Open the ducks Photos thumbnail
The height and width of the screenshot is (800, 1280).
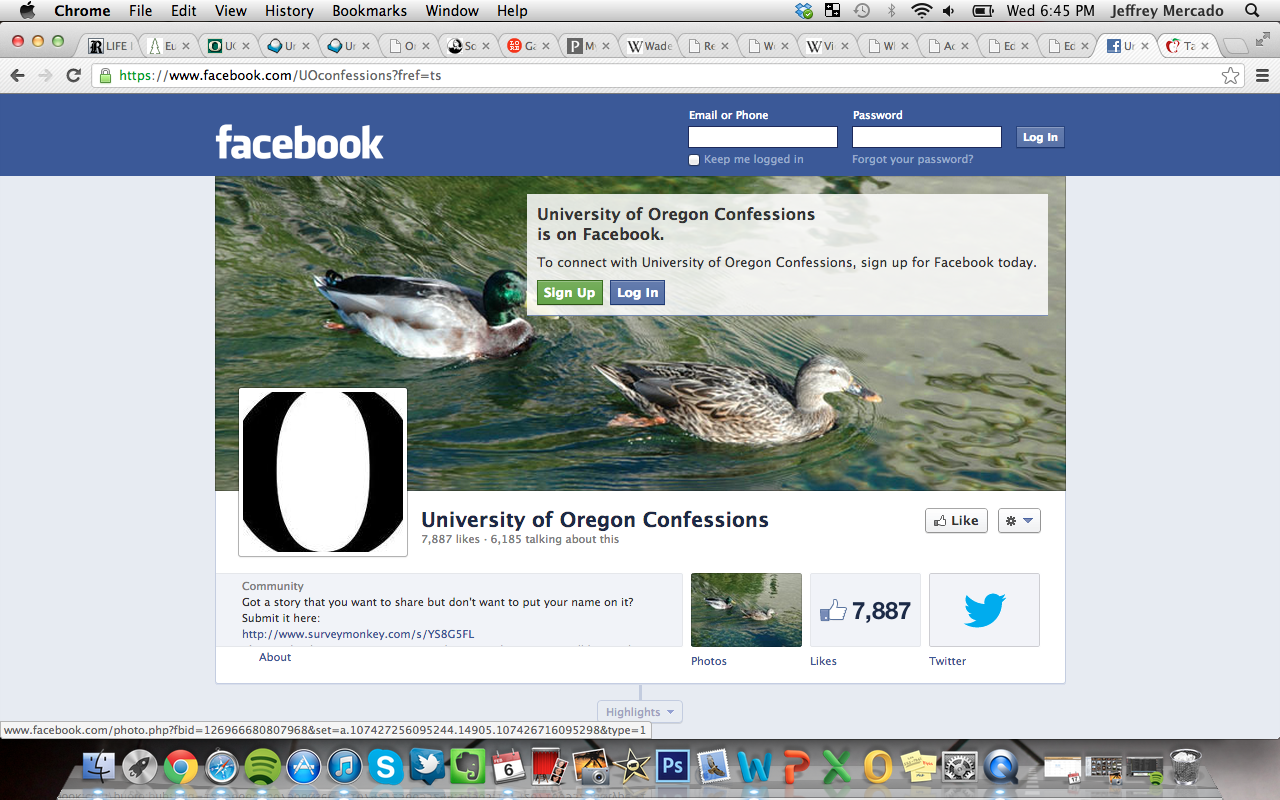746,610
